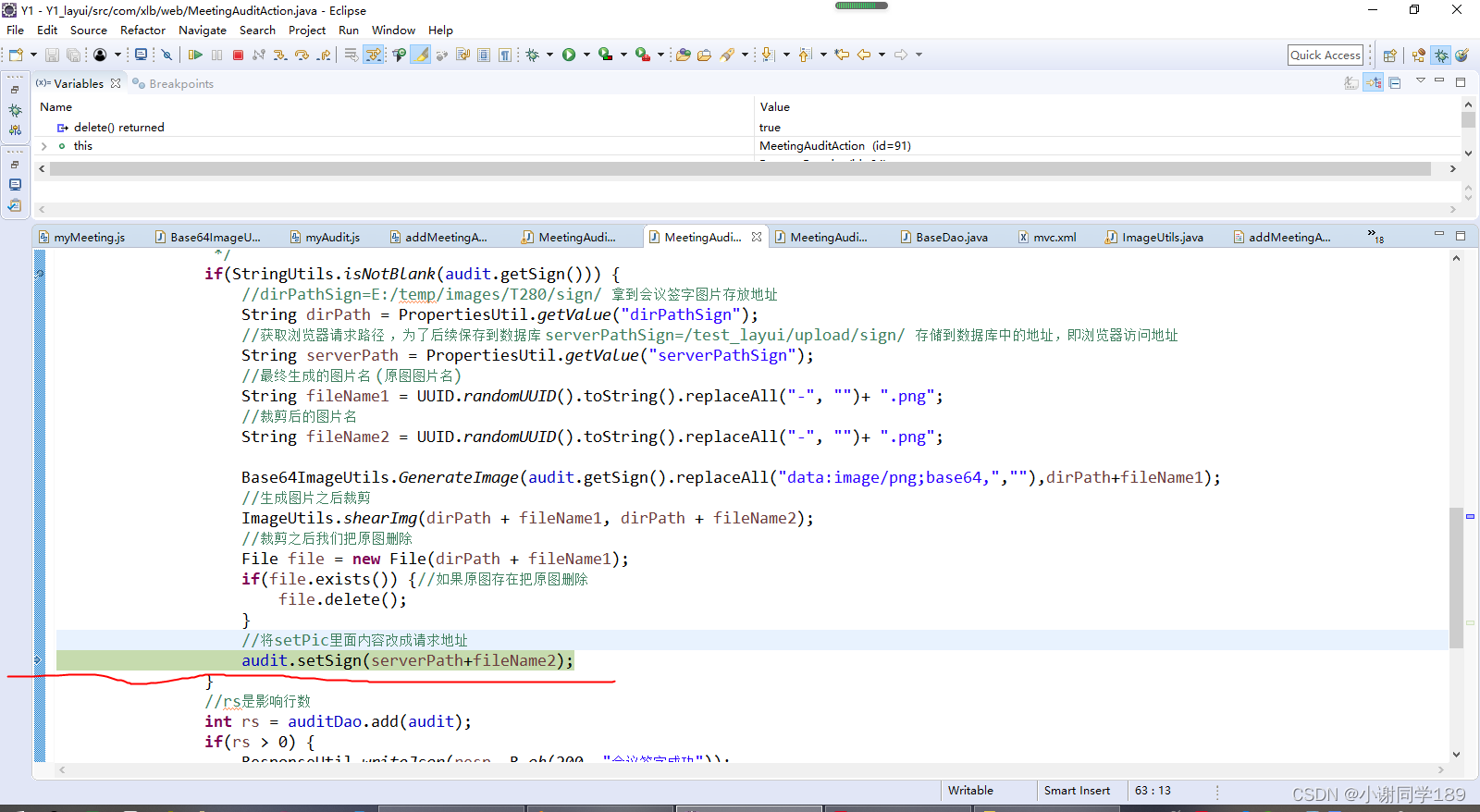Open the Navigate menu

203,30
